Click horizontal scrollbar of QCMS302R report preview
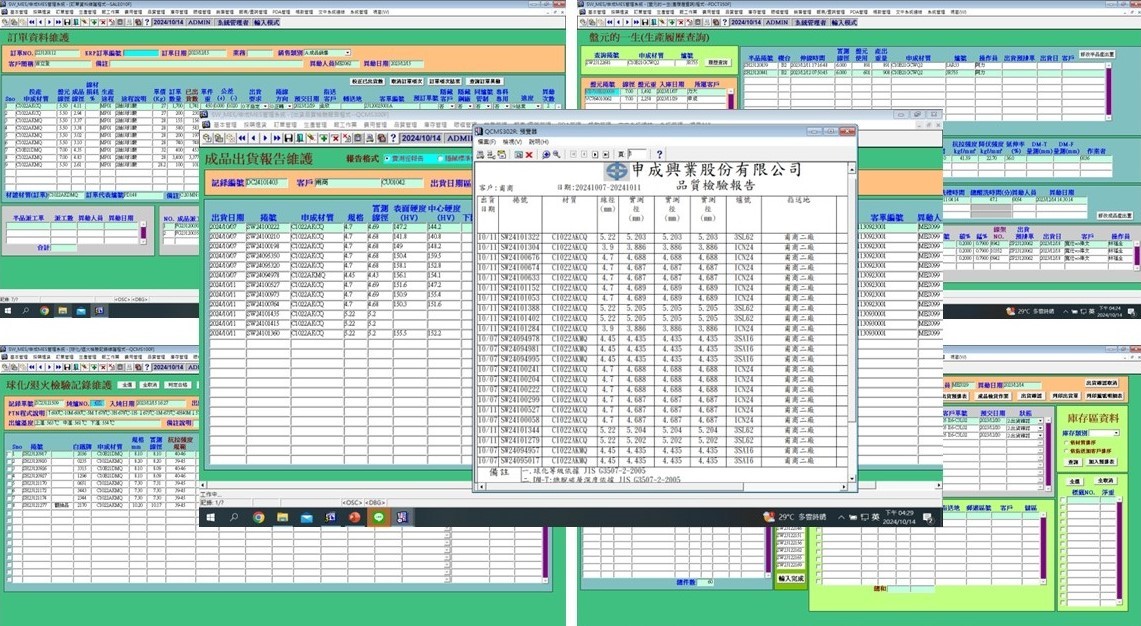This screenshot has height=626, width=1141. [x=662, y=485]
